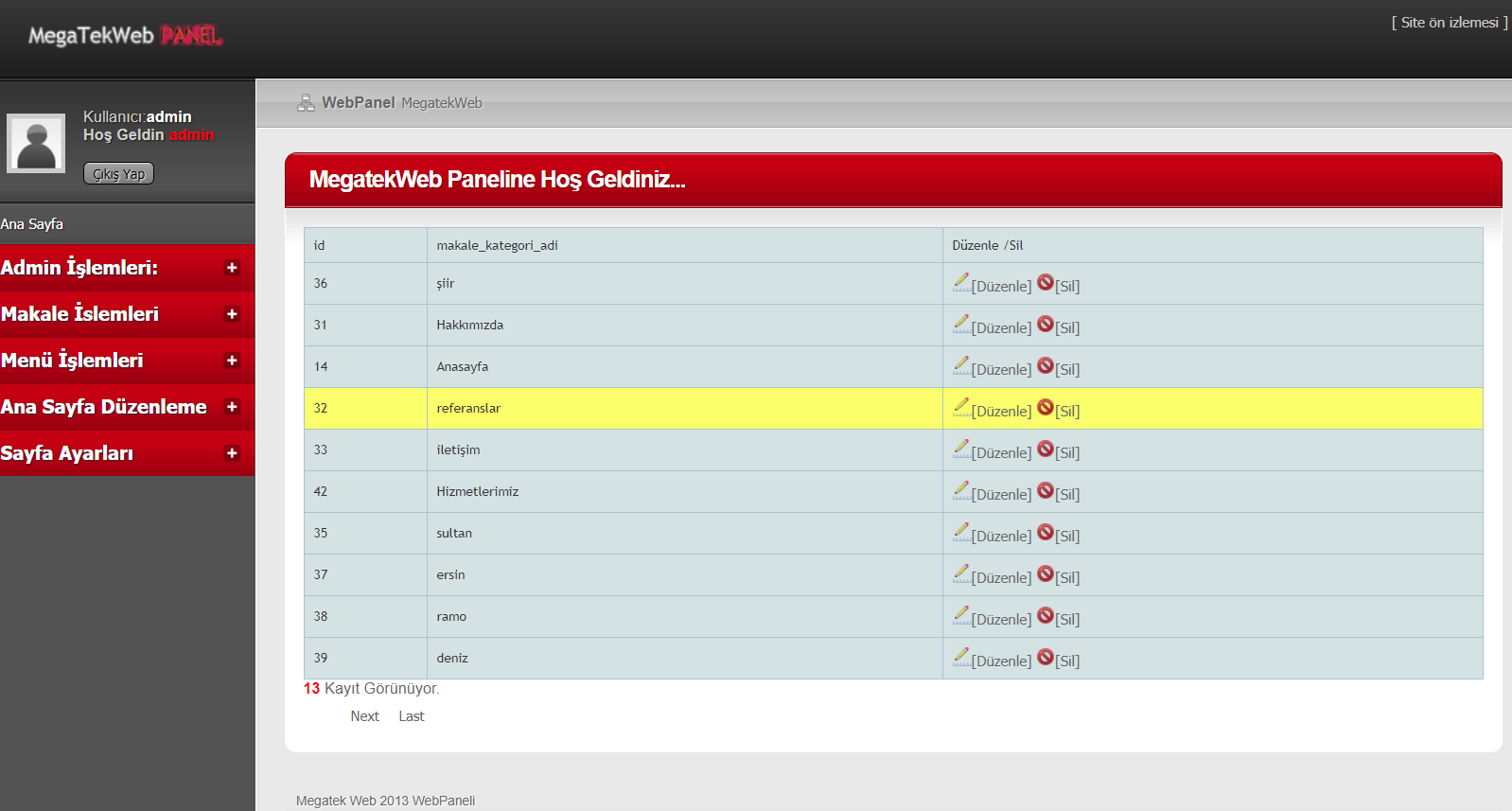Click the pencil edit icon for sultan row
Viewport: 1512px width, 811px height.
click(961, 532)
